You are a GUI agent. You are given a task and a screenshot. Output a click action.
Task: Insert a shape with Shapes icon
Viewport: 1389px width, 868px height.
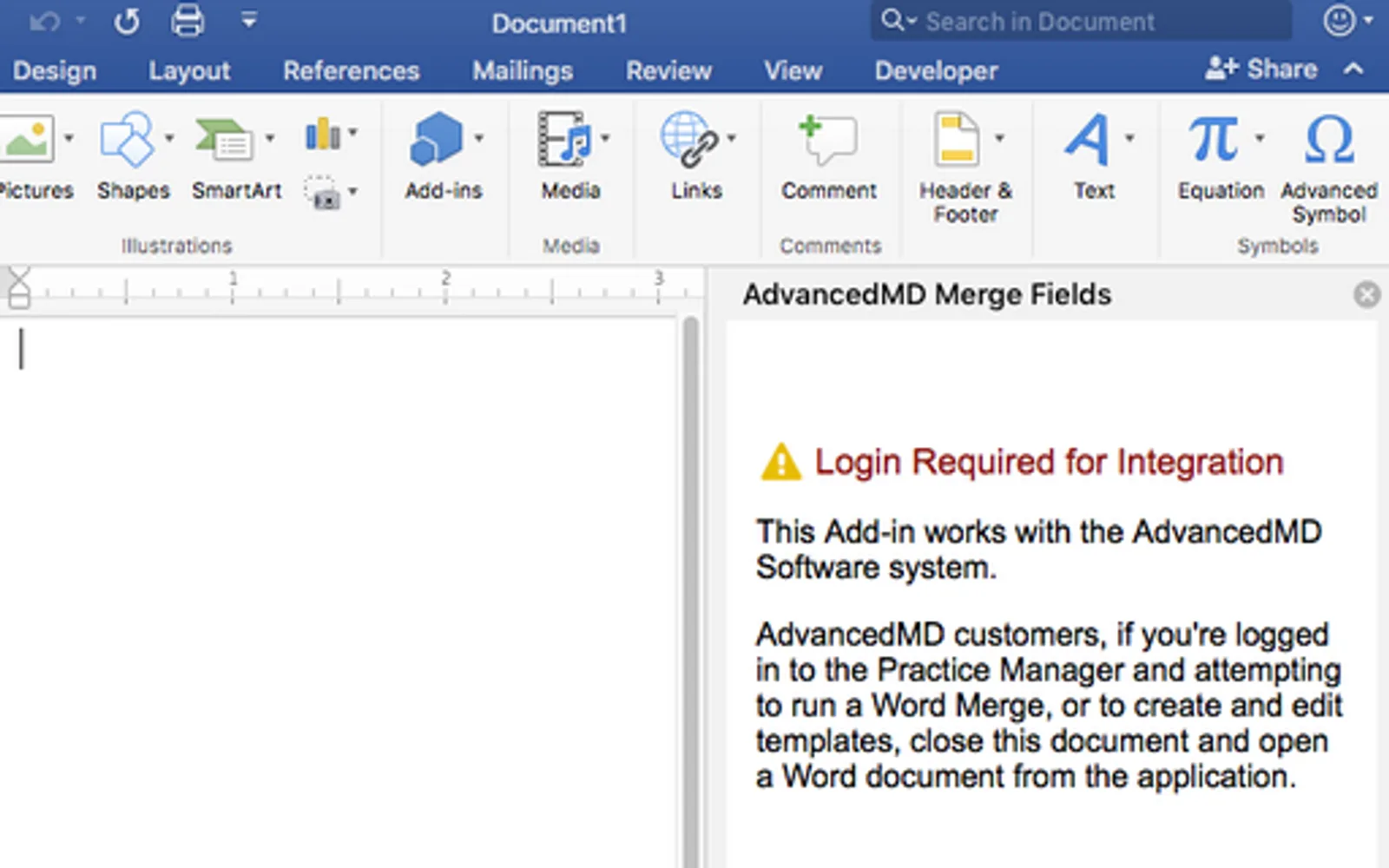point(127,139)
